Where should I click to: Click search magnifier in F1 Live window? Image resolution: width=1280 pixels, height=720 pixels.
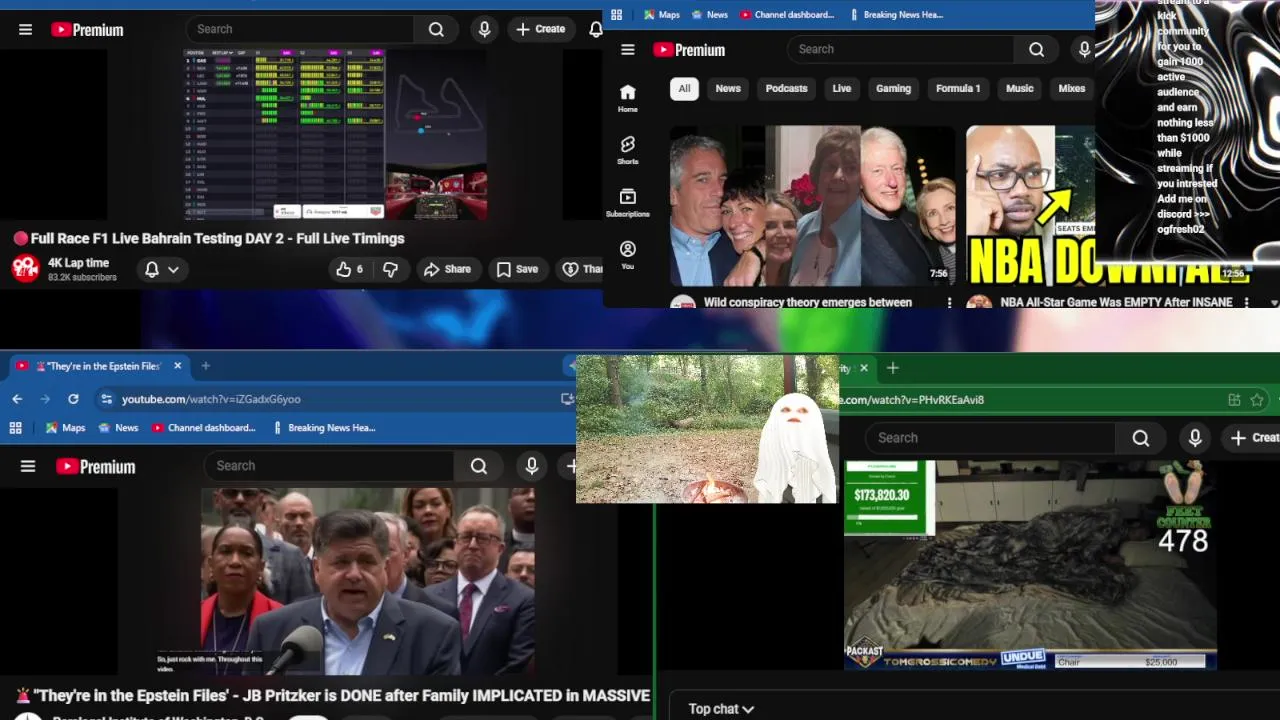point(436,30)
